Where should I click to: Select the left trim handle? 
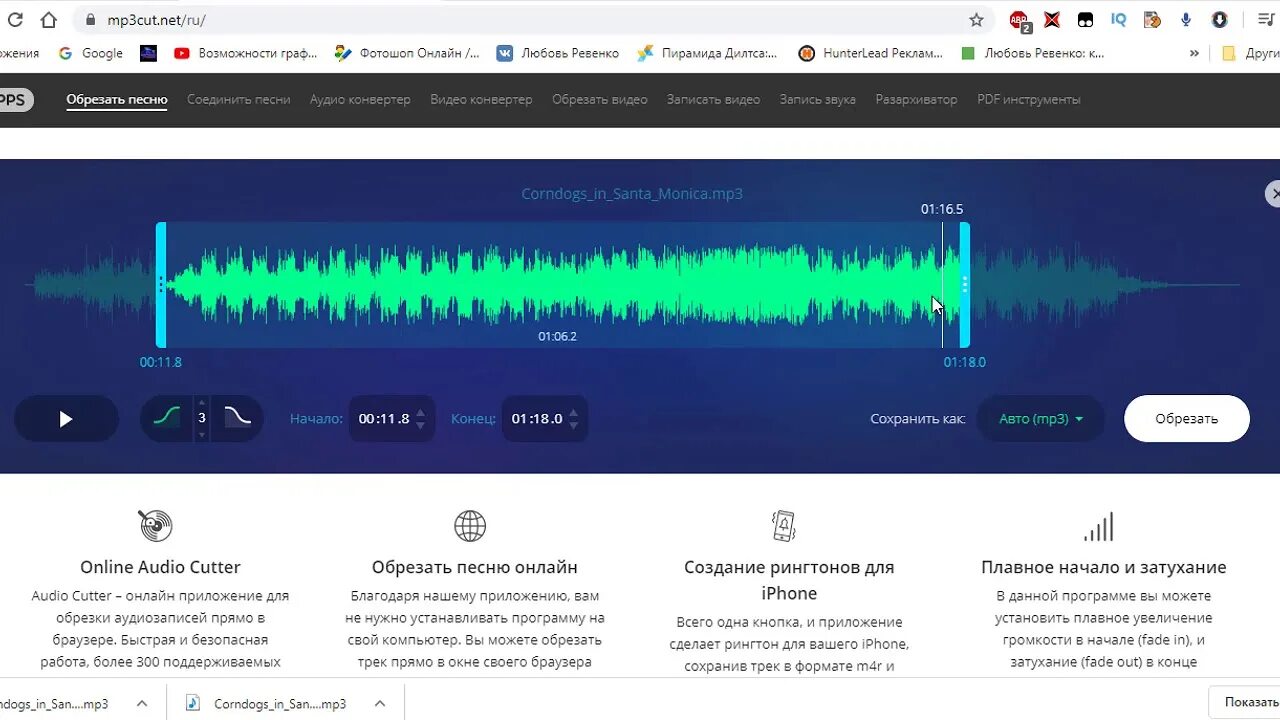[161, 285]
